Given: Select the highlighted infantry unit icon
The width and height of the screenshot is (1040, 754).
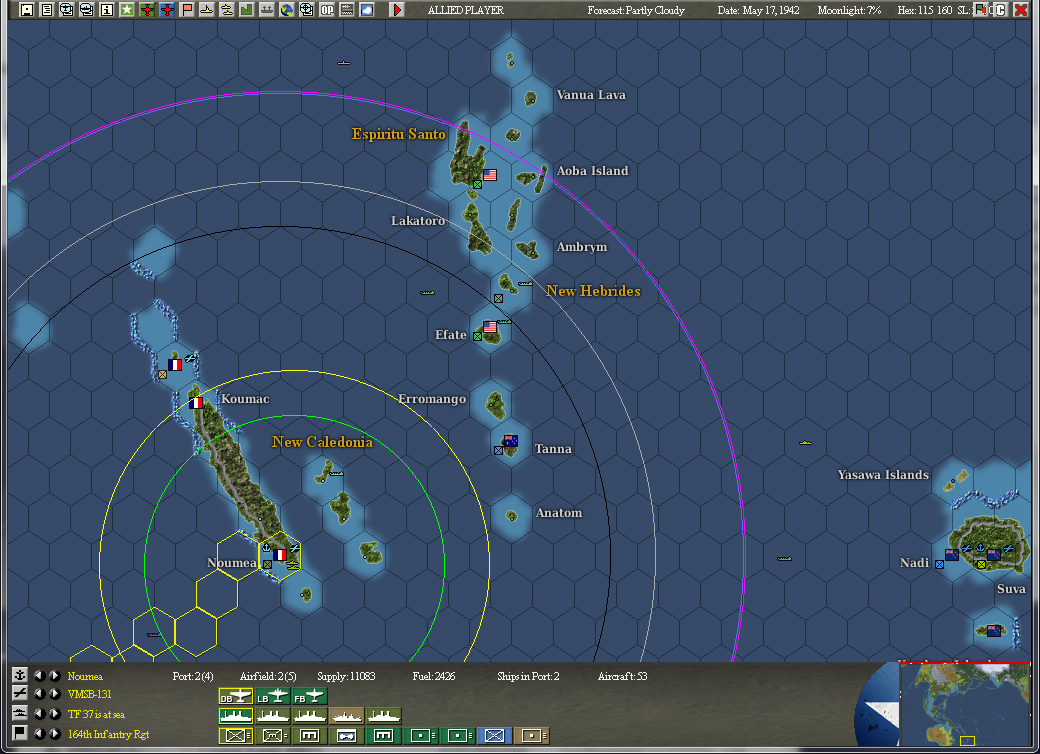Looking at the screenshot, I should [x=235, y=735].
